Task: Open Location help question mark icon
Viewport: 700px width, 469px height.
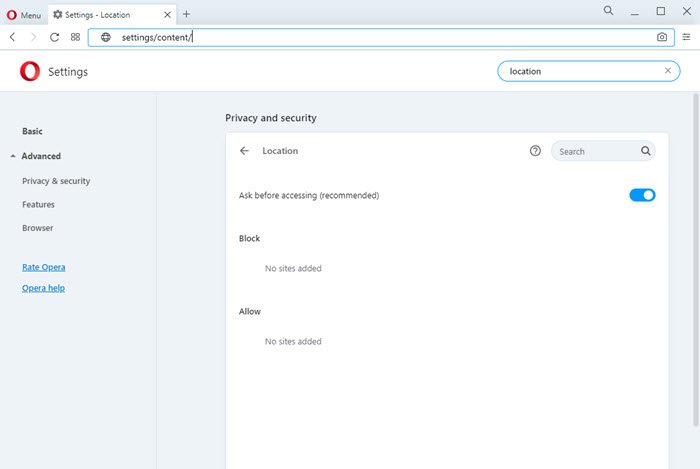Action: [535, 151]
